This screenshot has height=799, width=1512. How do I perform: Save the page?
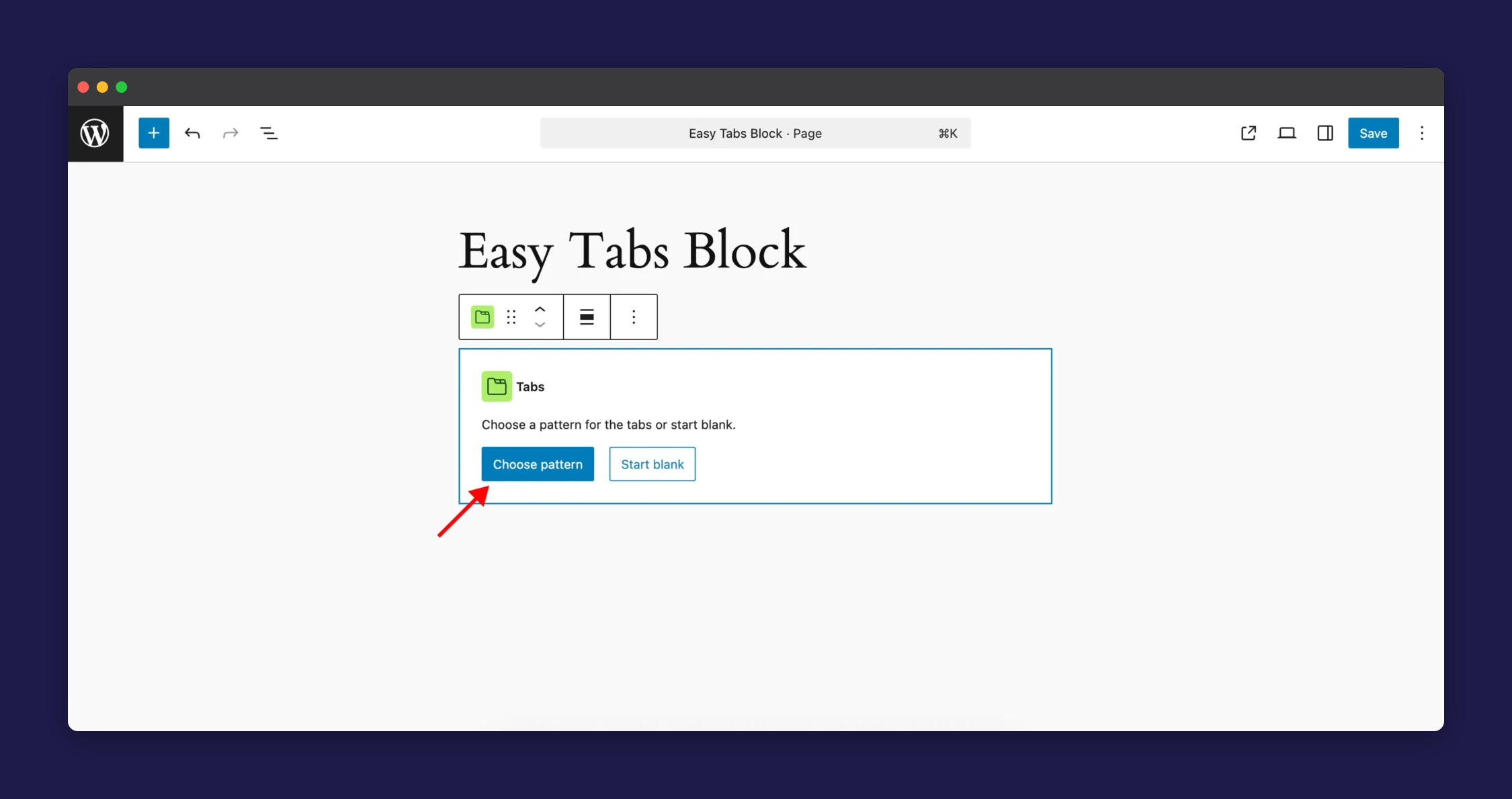click(1373, 133)
